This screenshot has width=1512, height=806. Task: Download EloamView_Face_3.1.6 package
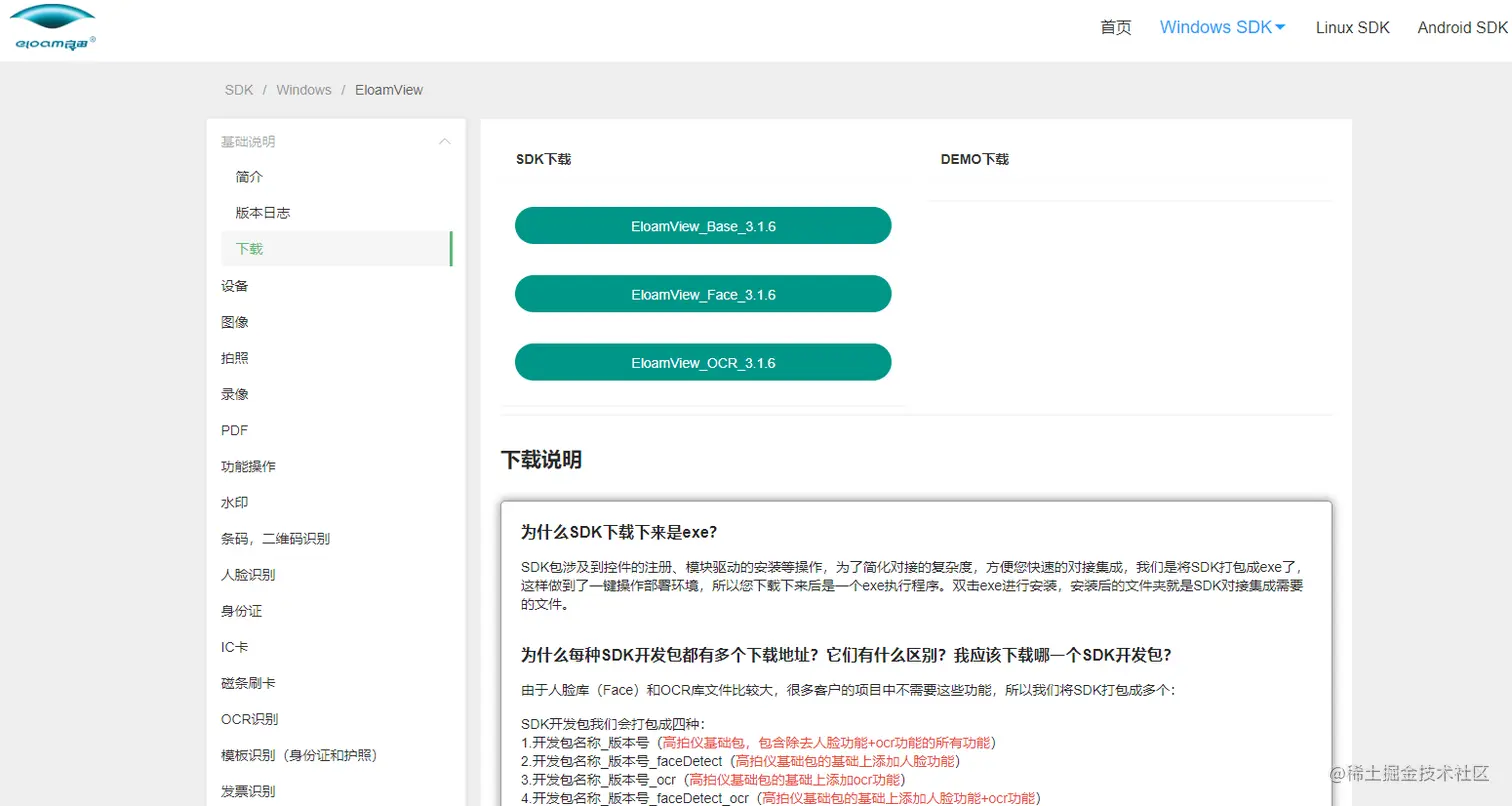point(703,294)
